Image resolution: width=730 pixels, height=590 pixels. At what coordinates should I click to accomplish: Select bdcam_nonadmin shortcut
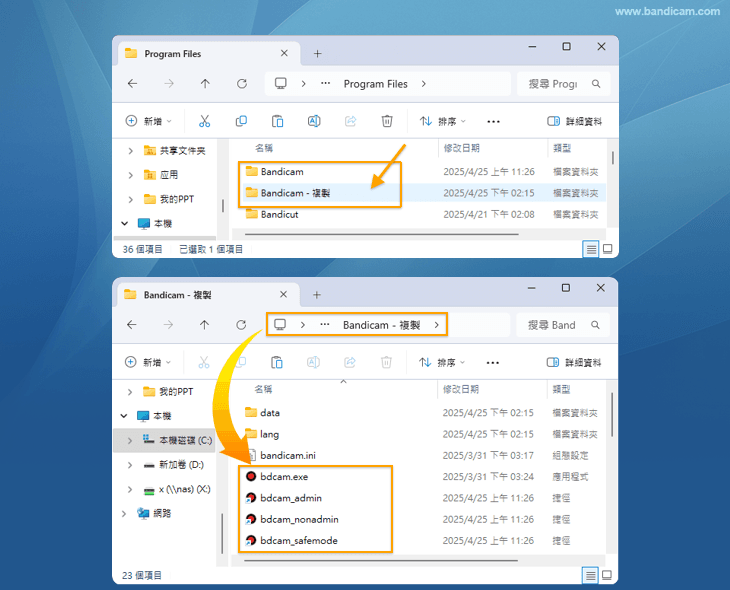(x=292, y=519)
